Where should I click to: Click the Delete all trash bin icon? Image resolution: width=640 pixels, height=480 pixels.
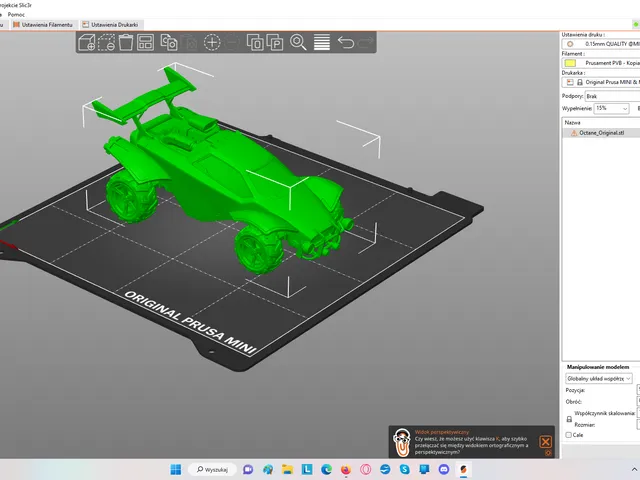(x=126, y=42)
